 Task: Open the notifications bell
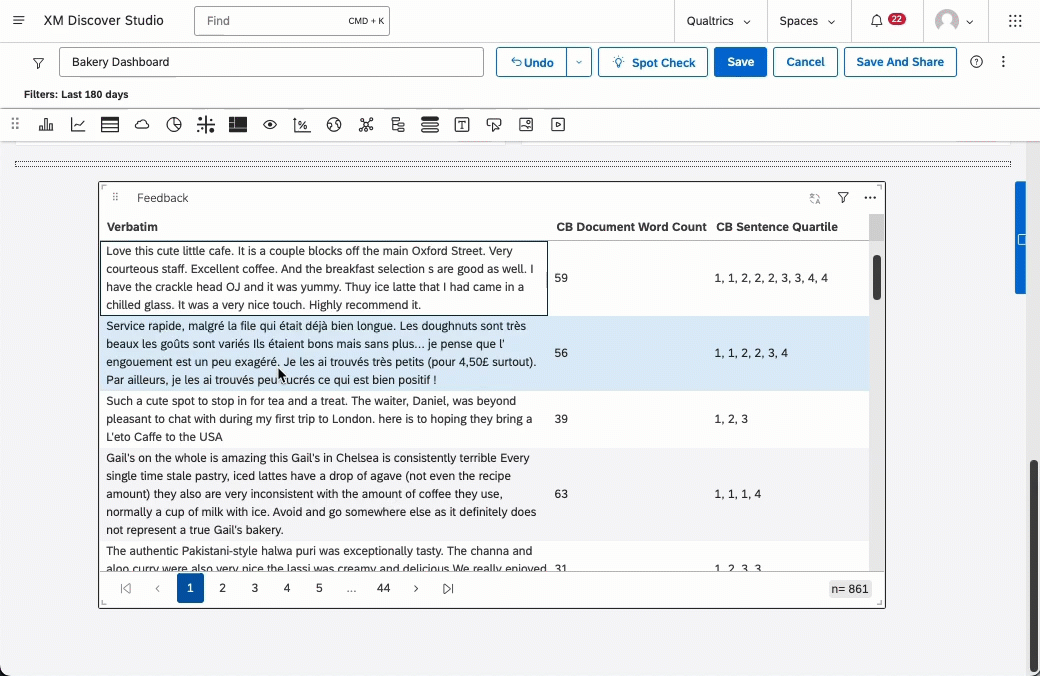click(876, 20)
